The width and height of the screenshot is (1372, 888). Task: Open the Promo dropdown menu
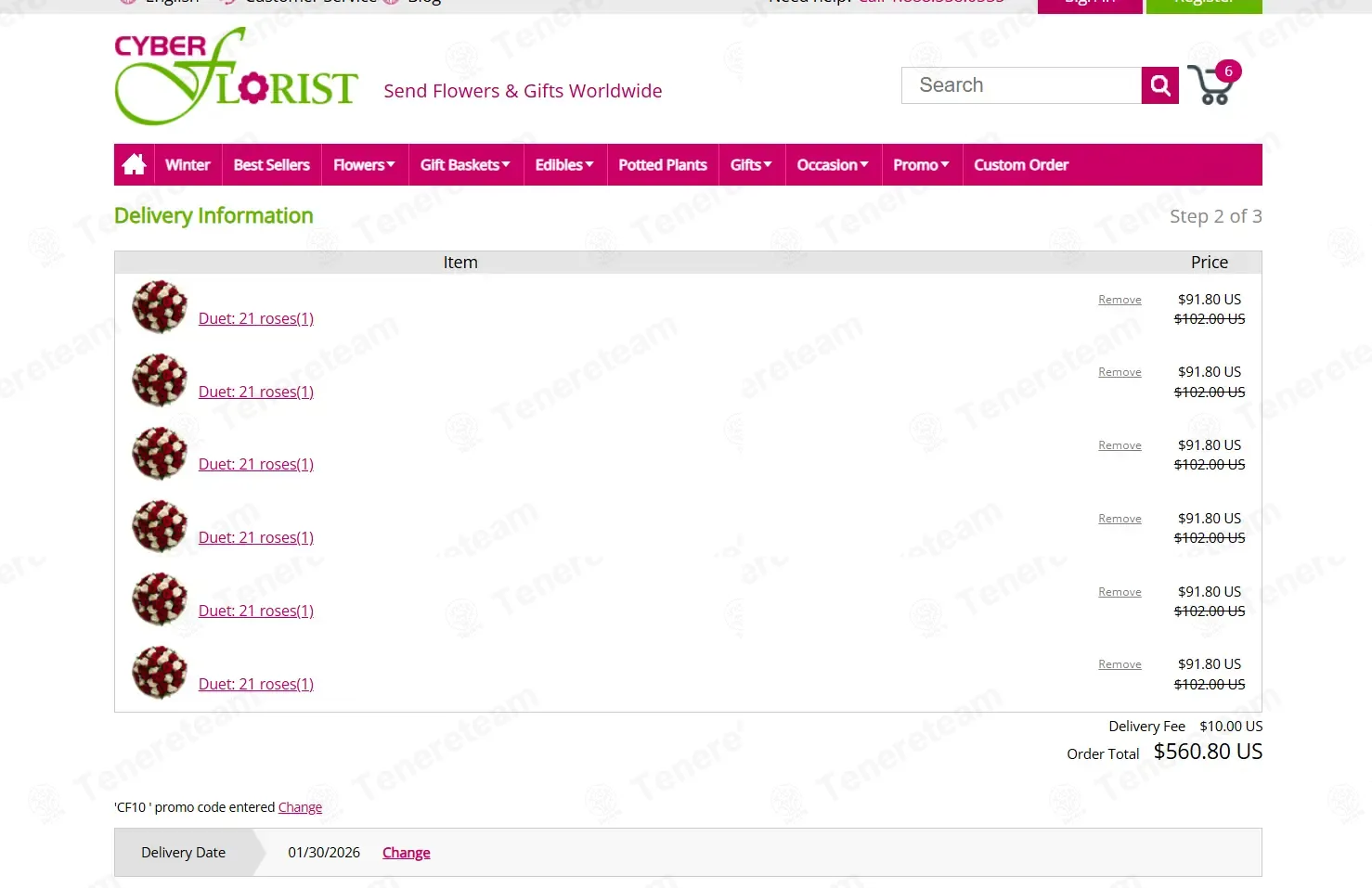click(x=921, y=165)
